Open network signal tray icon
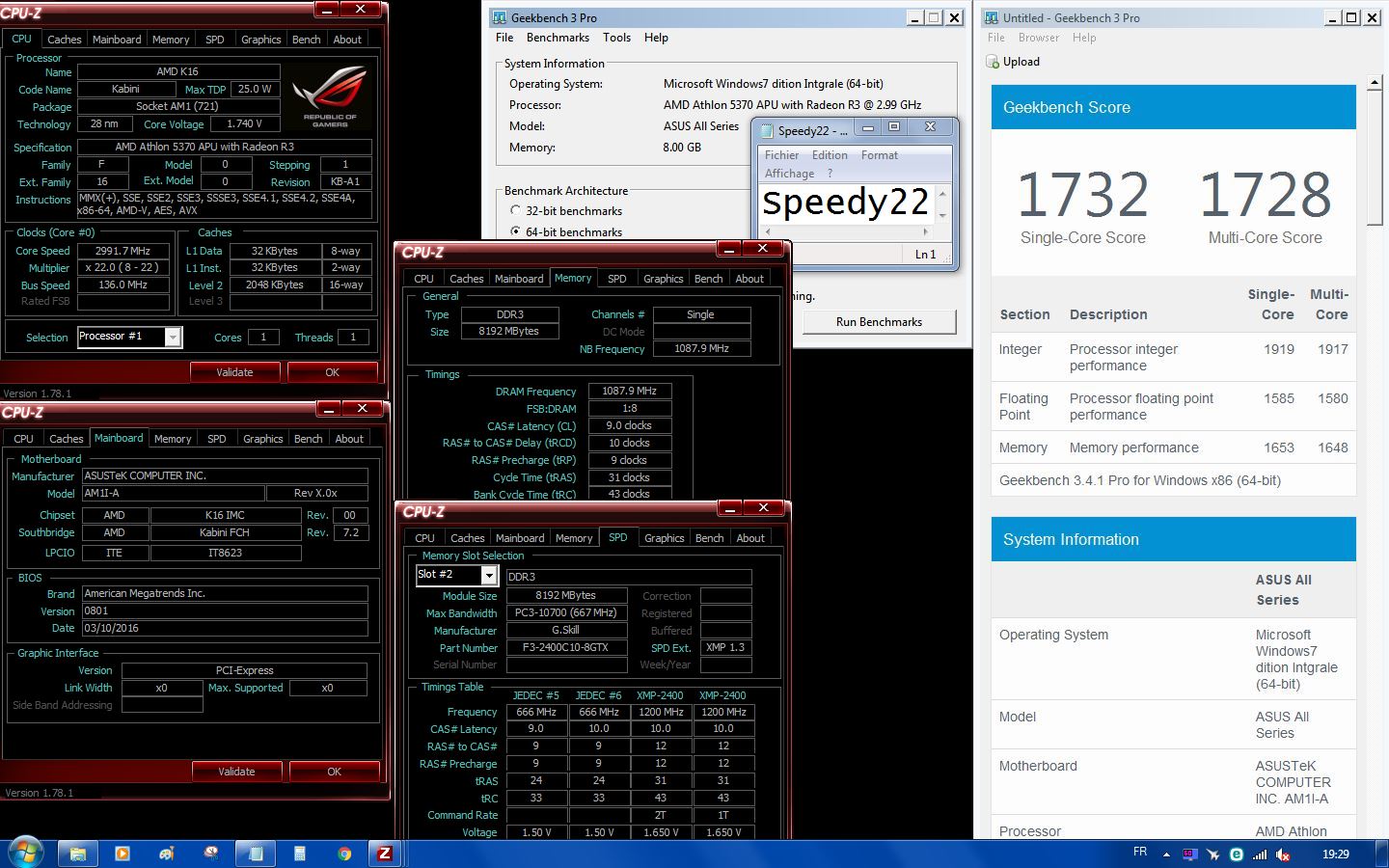1389x868 pixels. (1260, 854)
